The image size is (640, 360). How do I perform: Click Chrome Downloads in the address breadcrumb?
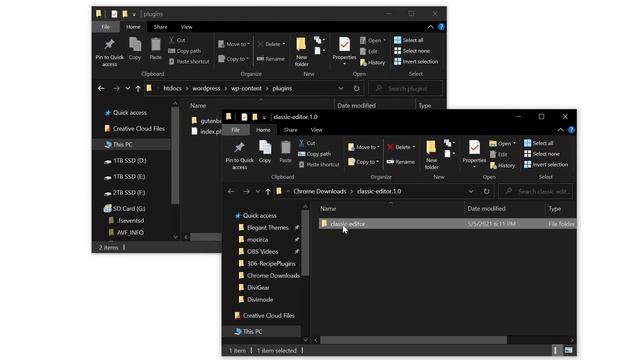pyautogui.click(x=320, y=191)
